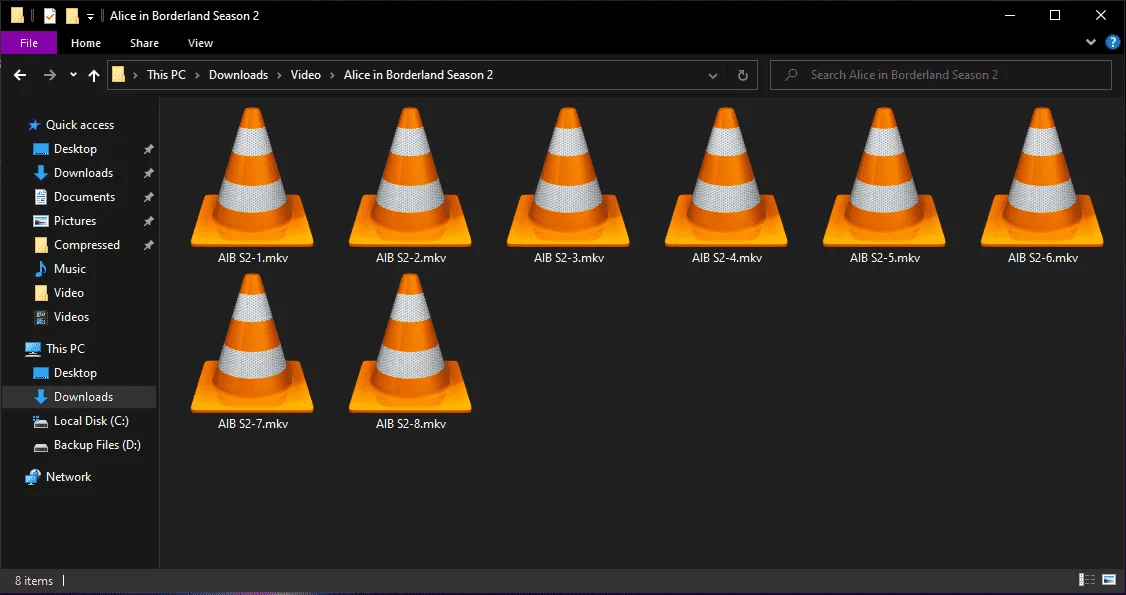Image resolution: width=1126 pixels, height=595 pixels.
Task: Unpin Desktop from Quick access using pin icon
Action: (149, 149)
